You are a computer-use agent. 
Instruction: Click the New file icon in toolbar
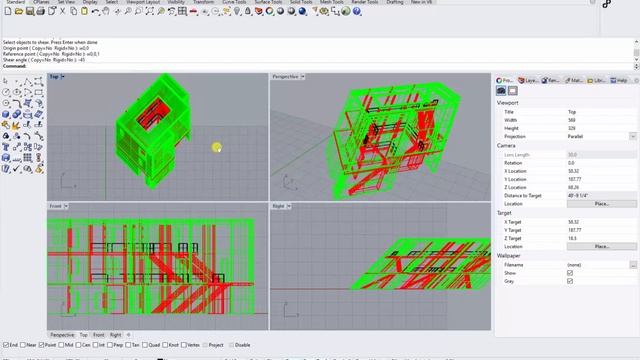(8, 11)
